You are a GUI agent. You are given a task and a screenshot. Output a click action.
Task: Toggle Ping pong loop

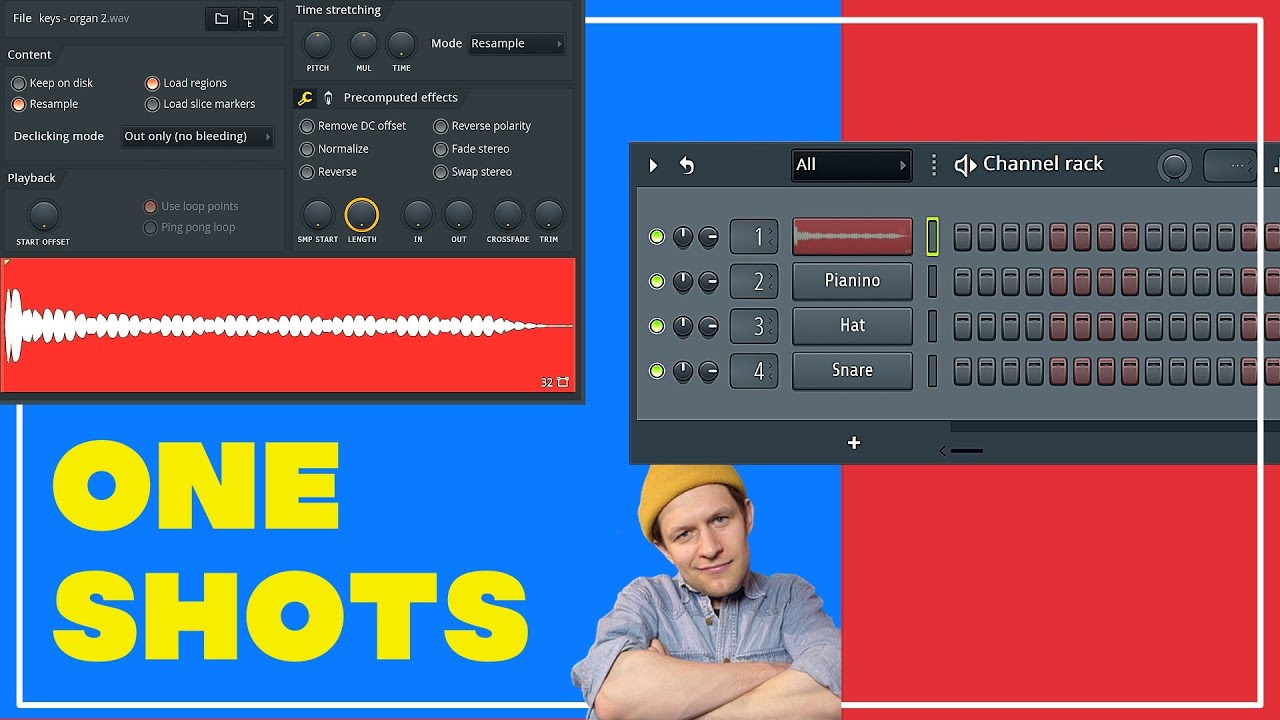point(190,227)
